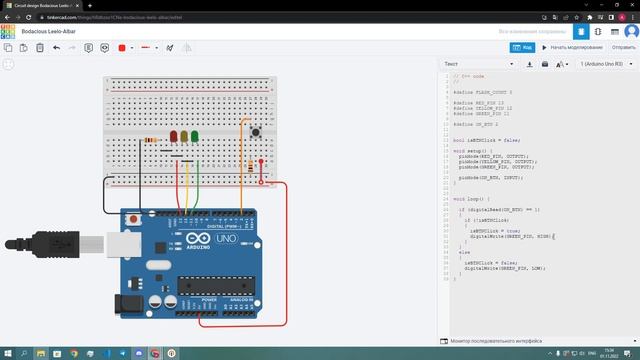Delete selection with the trash icon
The width and height of the screenshot is (640, 360).
(40, 48)
